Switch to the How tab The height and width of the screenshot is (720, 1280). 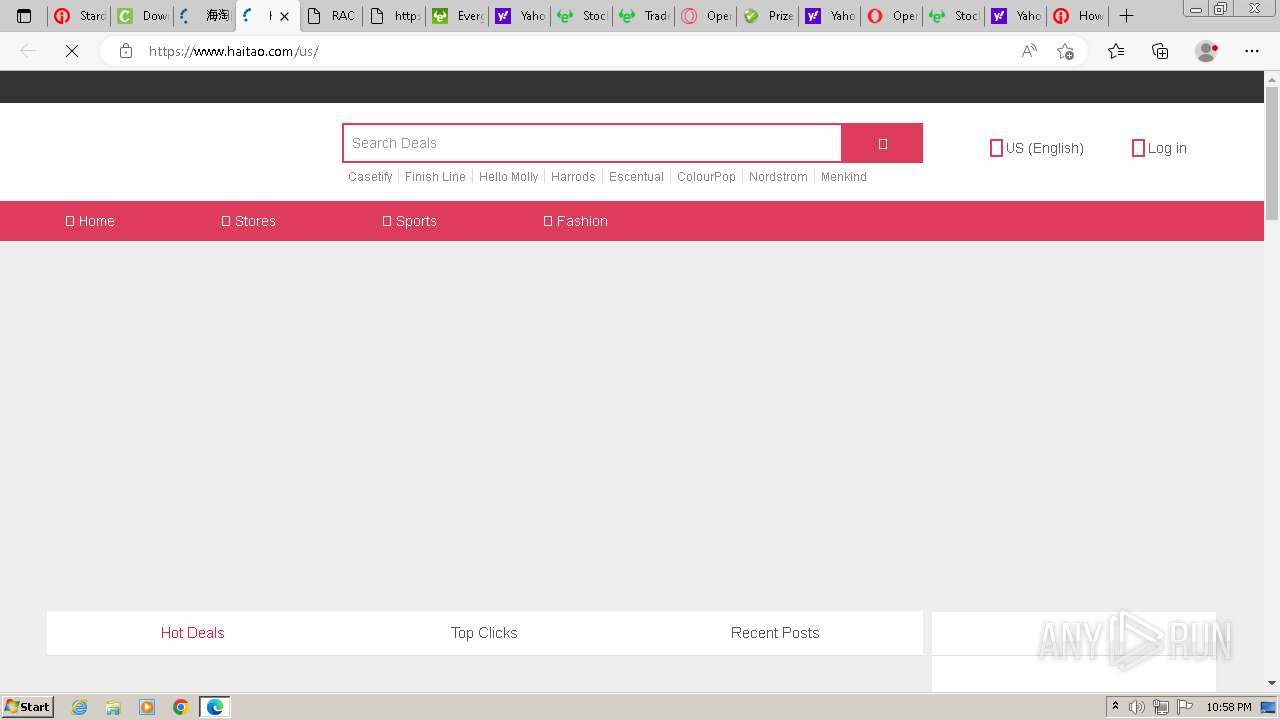[1078, 16]
